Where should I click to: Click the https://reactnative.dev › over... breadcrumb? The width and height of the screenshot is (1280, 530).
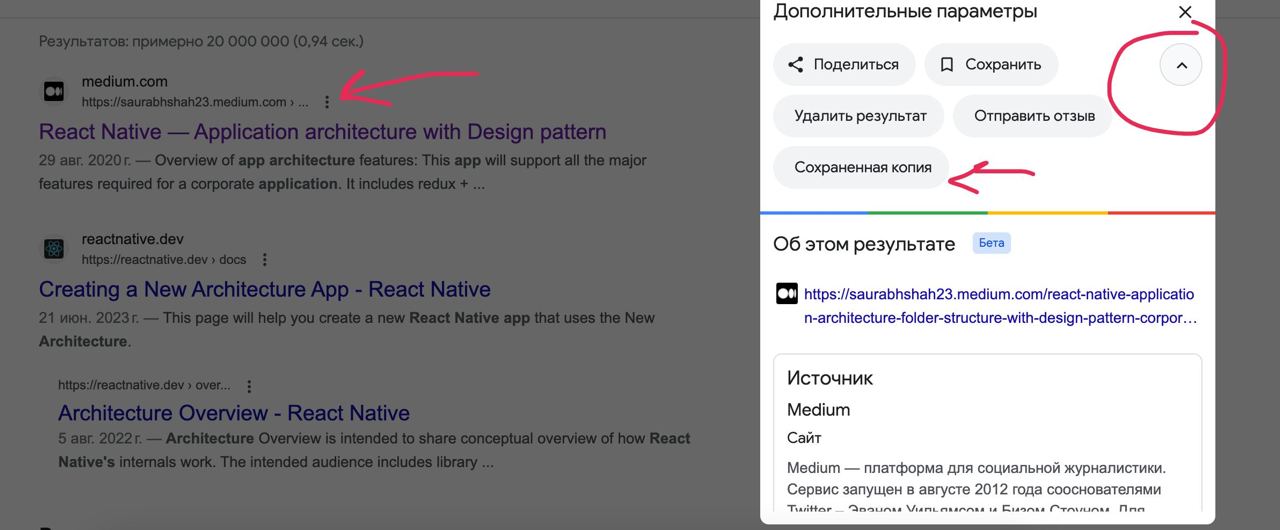144,385
